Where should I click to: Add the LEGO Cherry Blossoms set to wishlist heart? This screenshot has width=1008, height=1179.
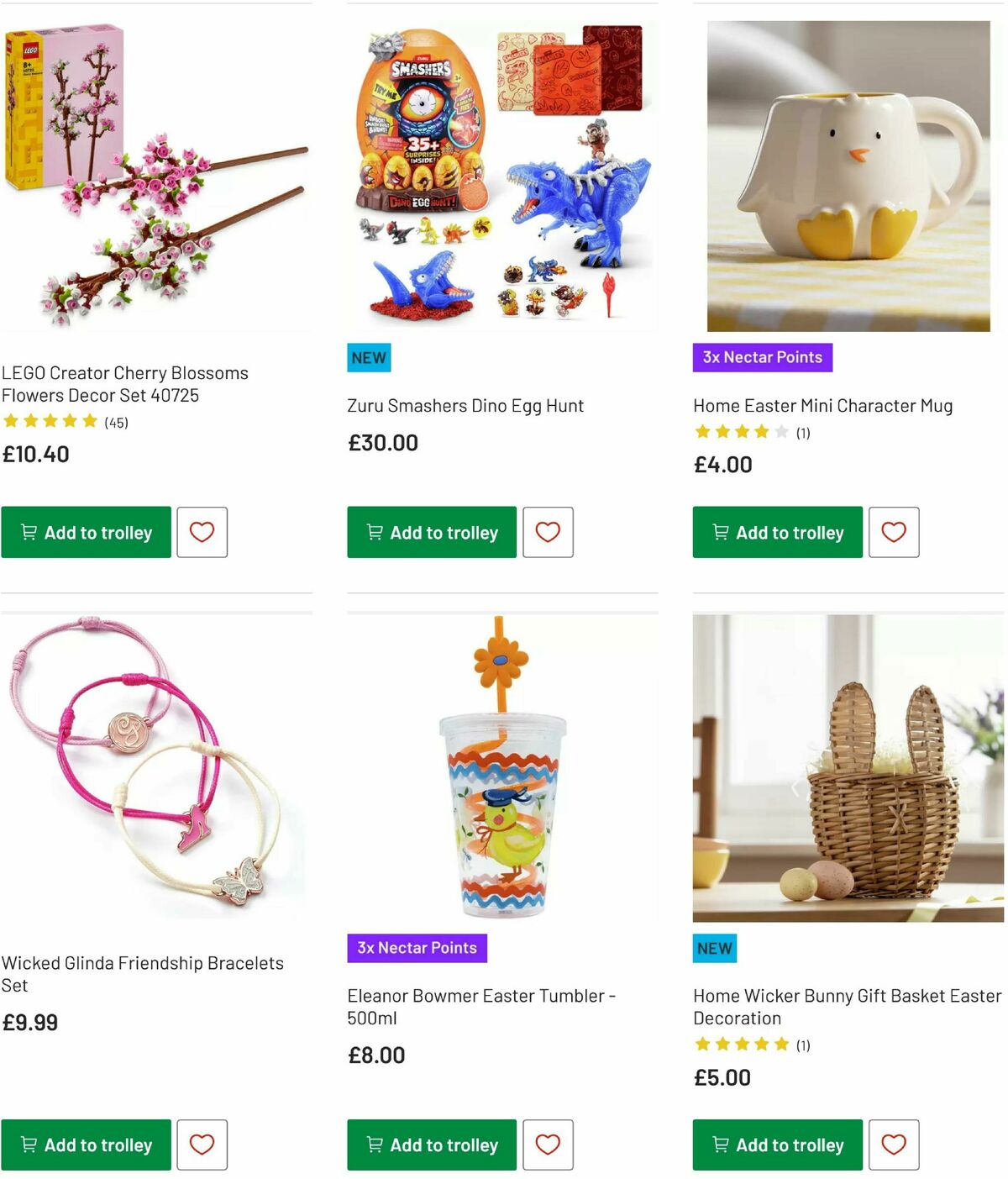pos(202,532)
